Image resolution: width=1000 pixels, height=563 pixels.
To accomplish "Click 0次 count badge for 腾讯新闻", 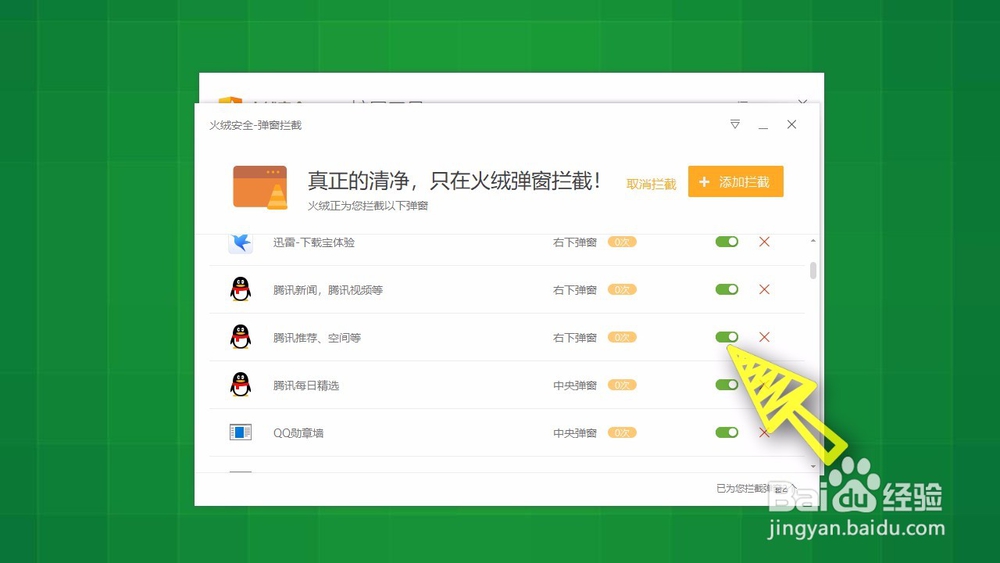I will tap(622, 289).
